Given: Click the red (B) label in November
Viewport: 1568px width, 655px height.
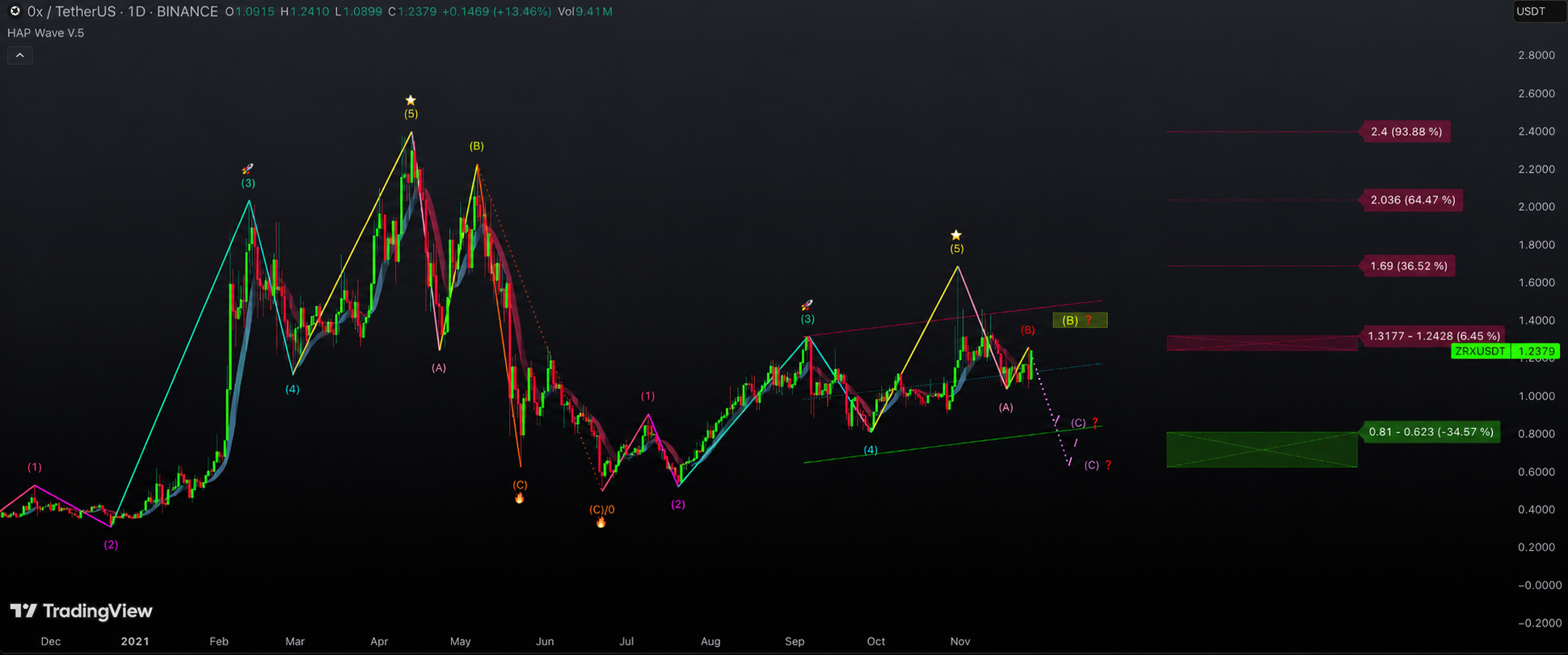Looking at the screenshot, I should 1027,330.
